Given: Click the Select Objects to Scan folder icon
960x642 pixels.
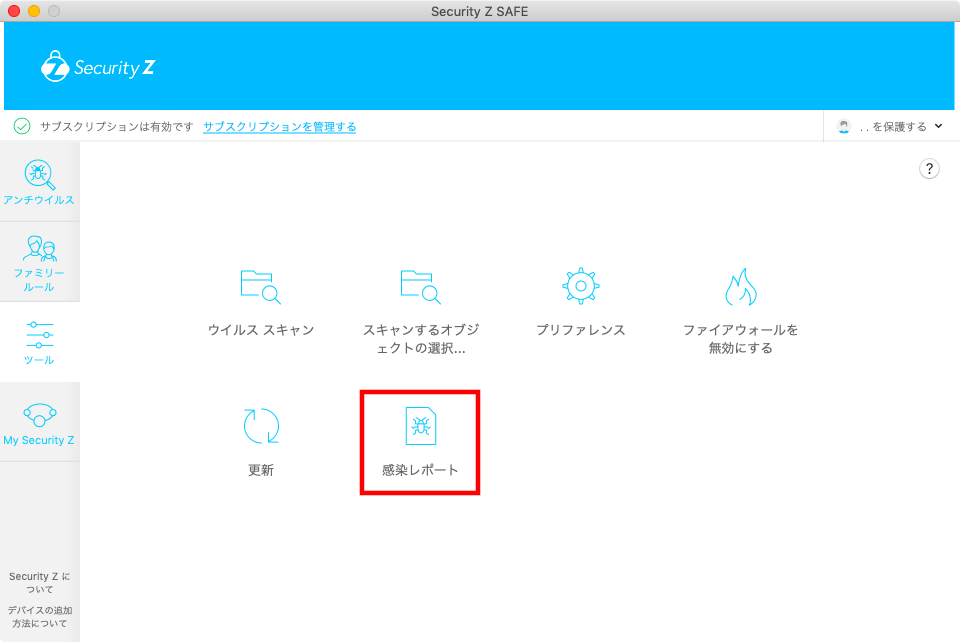Looking at the screenshot, I should pos(420,287).
